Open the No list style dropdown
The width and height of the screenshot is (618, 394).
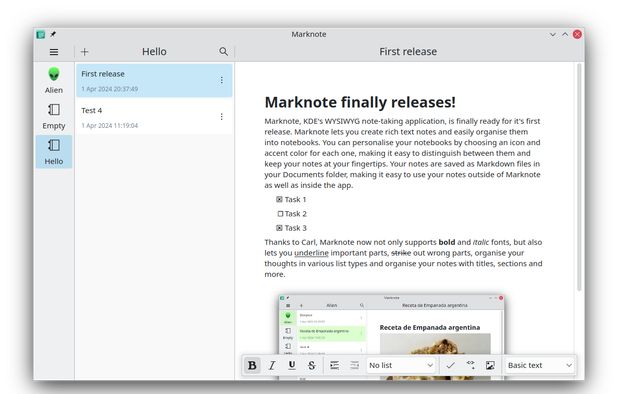401,365
